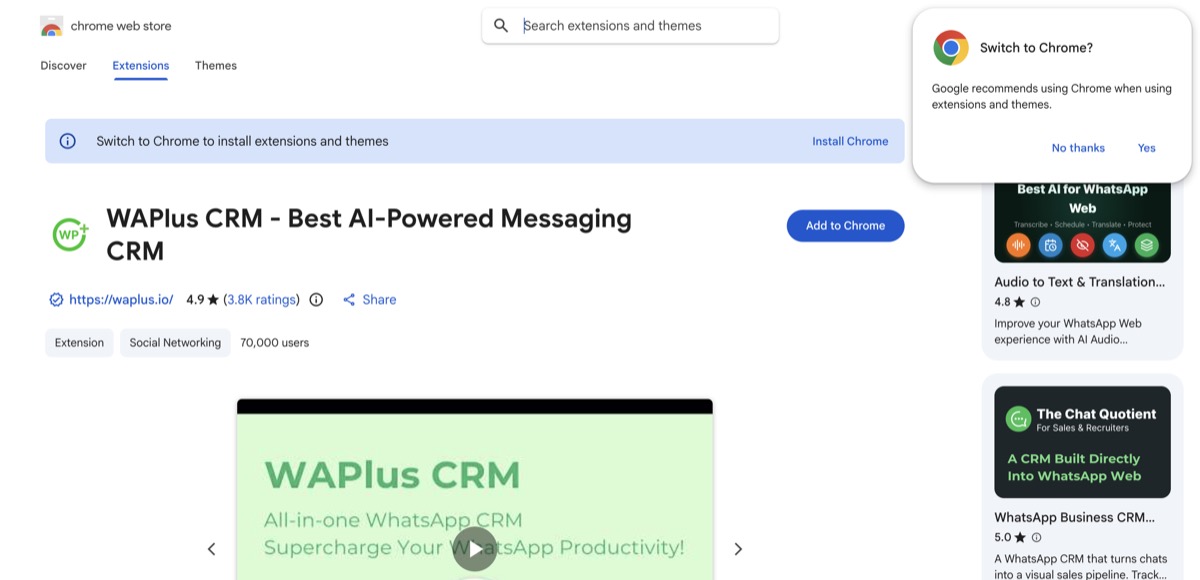Viewport: 1200px width, 580px height.
Task: Open the Extensions tab
Action: point(141,66)
